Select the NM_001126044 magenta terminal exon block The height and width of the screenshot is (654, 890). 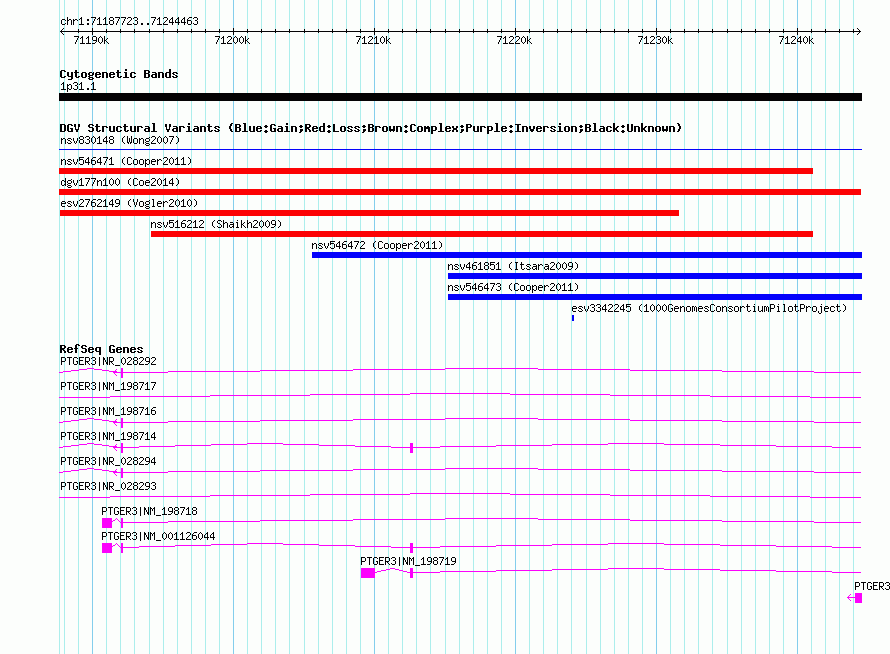pos(107,548)
